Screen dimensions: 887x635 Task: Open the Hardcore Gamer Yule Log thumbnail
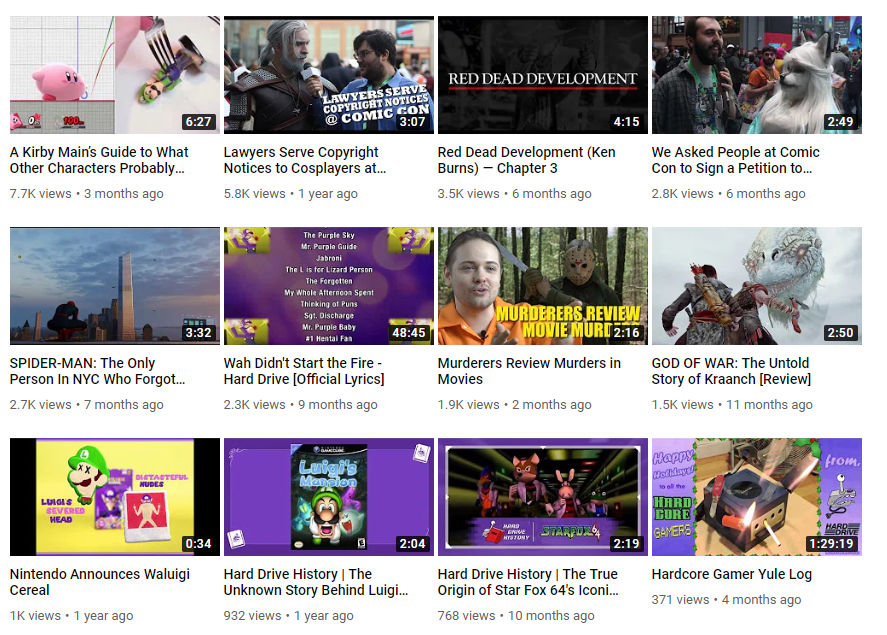(x=756, y=497)
